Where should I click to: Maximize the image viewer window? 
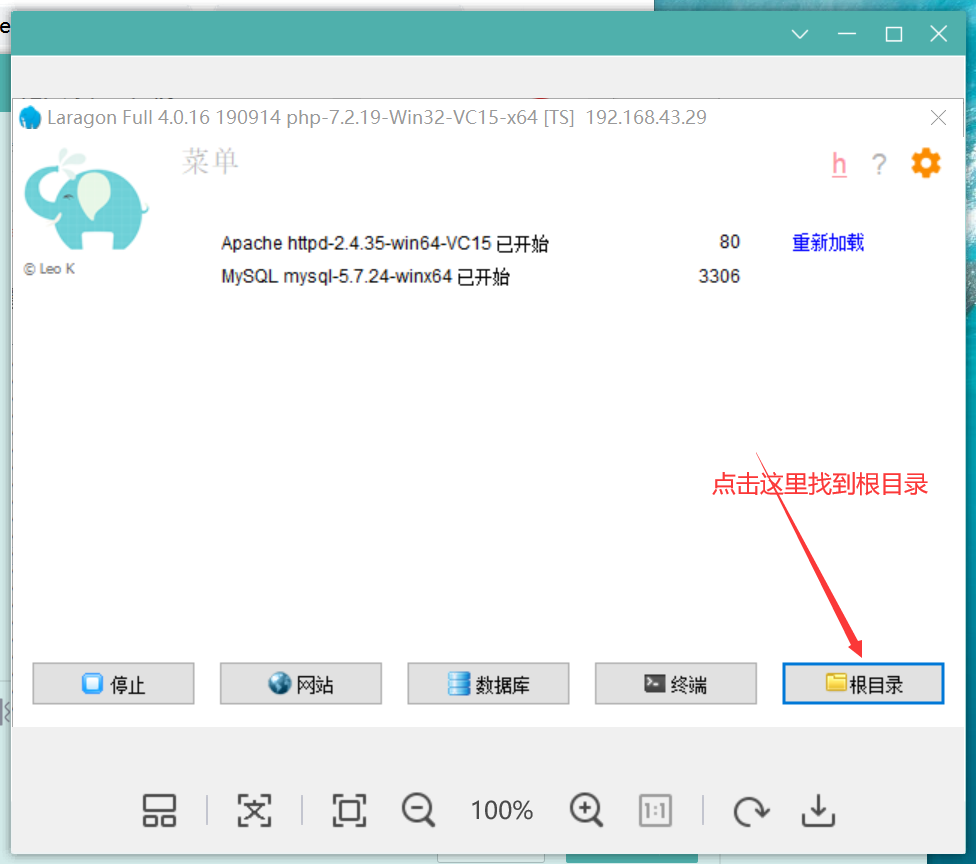tap(894, 34)
